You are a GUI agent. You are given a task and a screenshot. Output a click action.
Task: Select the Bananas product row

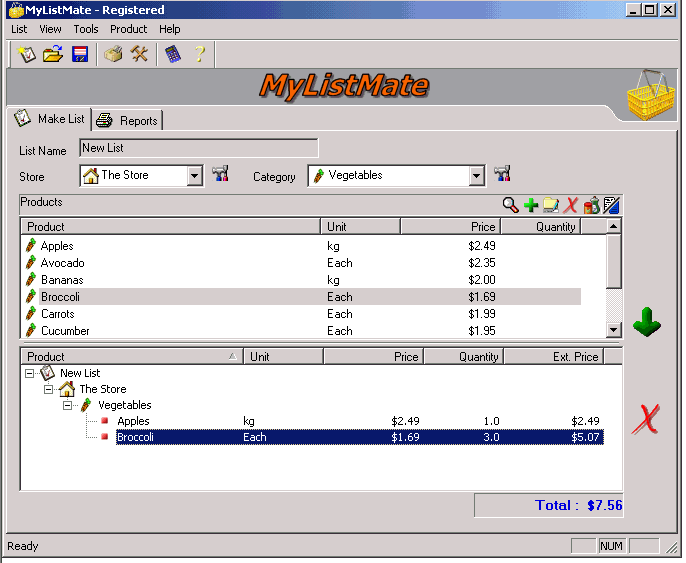click(x=302, y=280)
